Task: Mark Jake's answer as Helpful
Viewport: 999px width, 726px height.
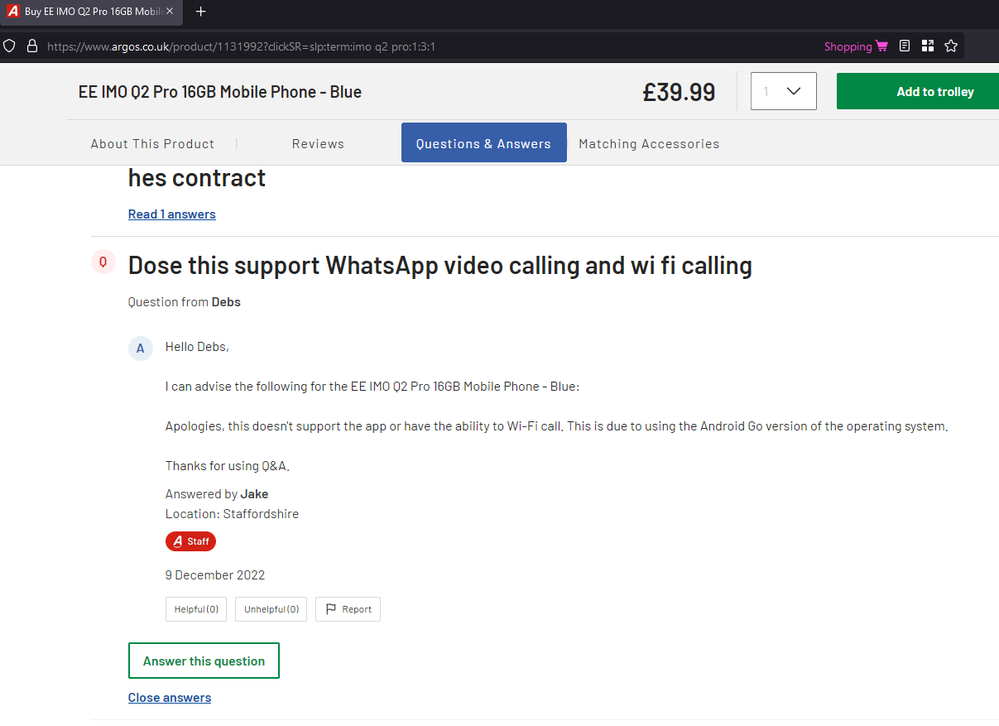Action: click(x=196, y=609)
